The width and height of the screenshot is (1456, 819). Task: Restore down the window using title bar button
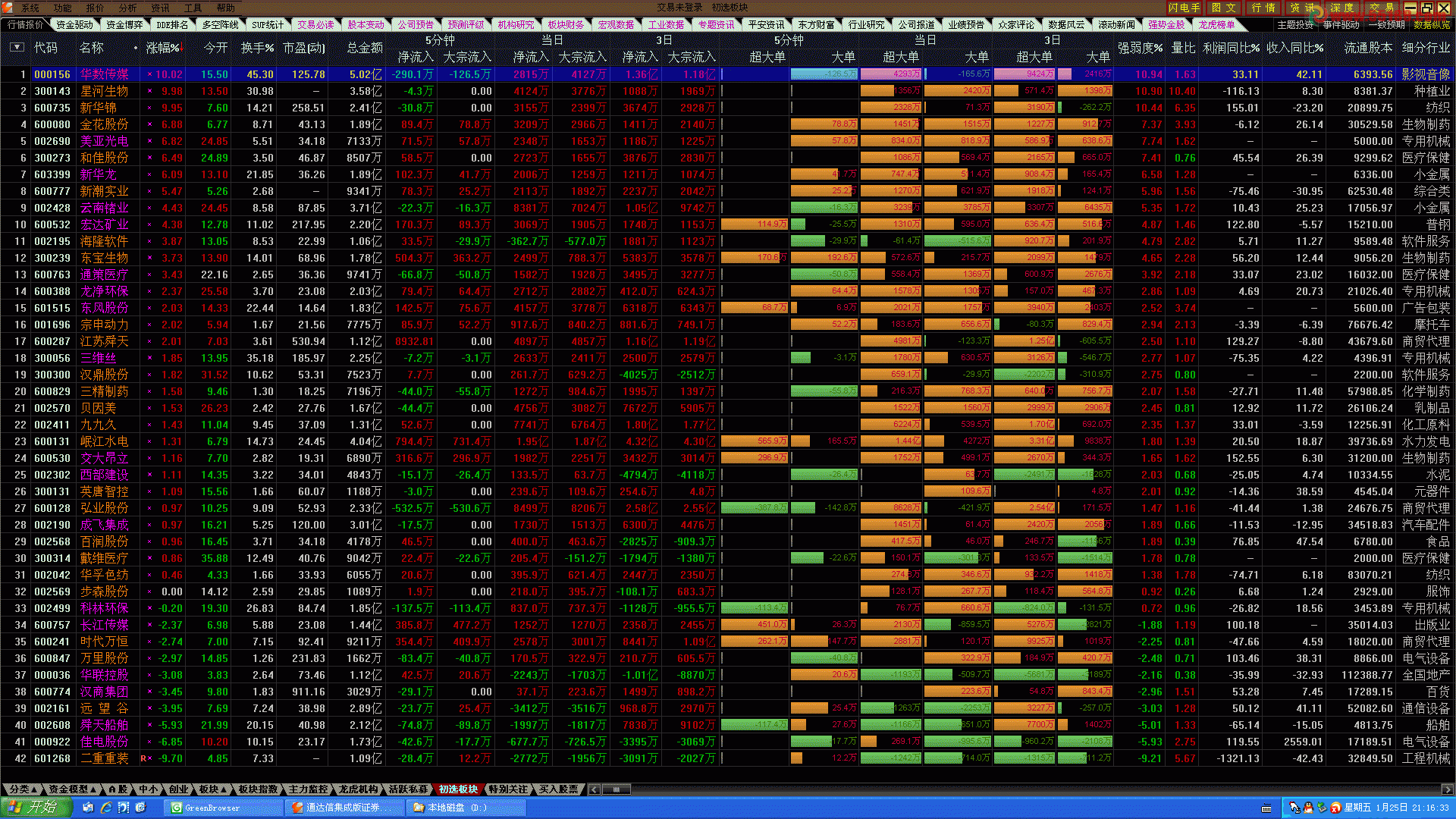(1426, 8)
